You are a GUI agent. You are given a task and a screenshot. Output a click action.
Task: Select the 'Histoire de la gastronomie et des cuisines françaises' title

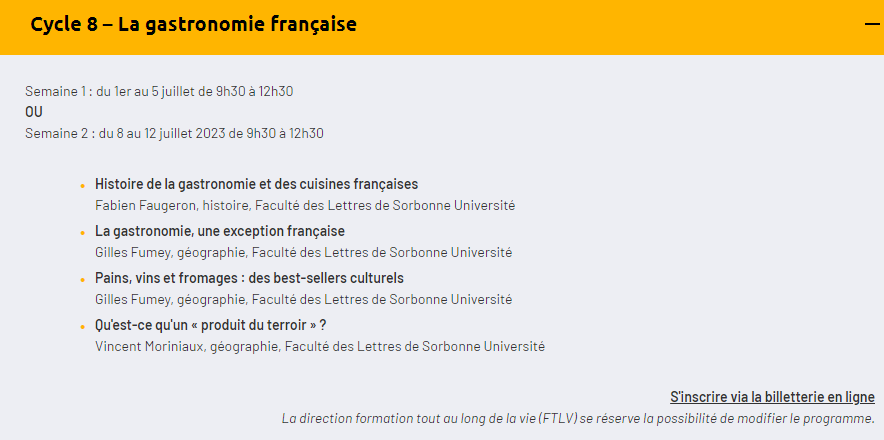point(257,184)
